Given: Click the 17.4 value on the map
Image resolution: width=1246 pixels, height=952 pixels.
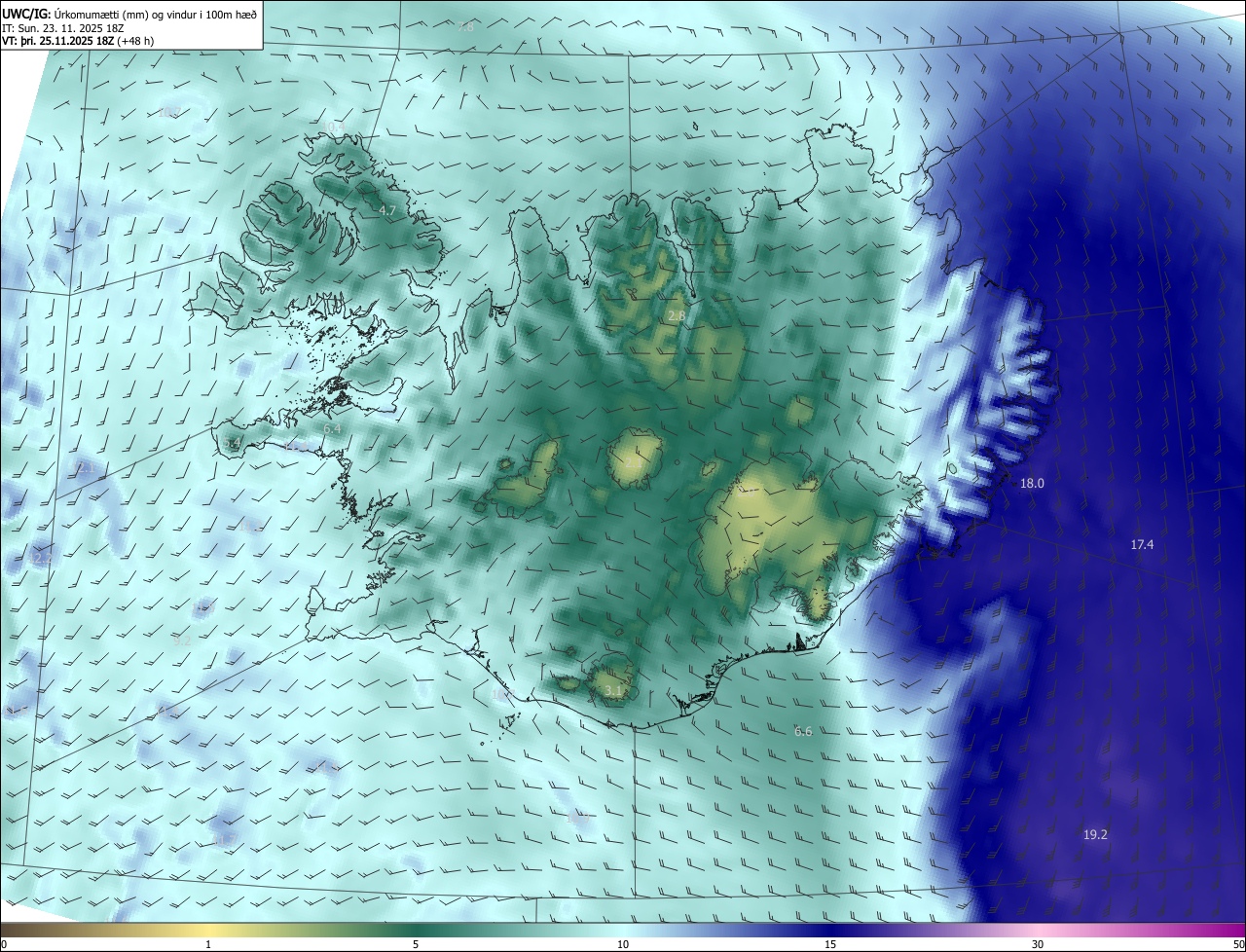Looking at the screenshot, I should [x=1142, y=545].
